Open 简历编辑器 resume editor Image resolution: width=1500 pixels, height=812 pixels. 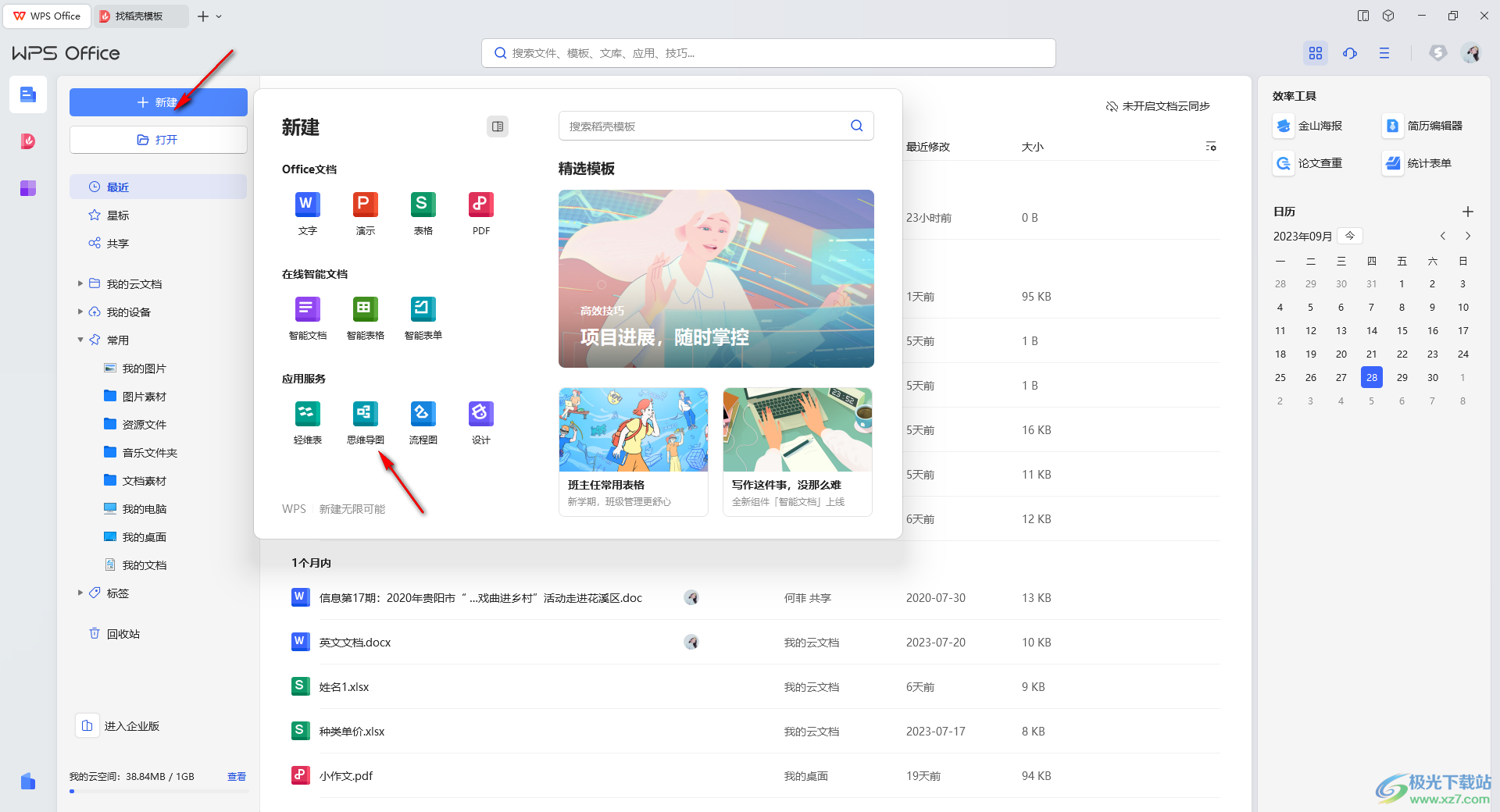1422,126
